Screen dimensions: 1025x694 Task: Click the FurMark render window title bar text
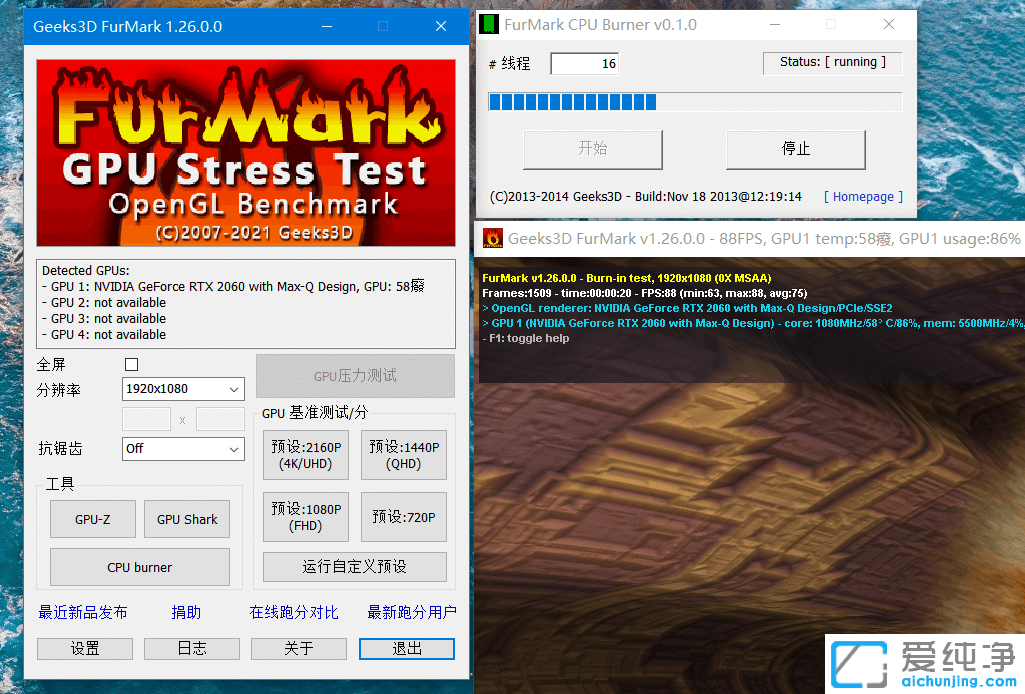click(764, 239)
